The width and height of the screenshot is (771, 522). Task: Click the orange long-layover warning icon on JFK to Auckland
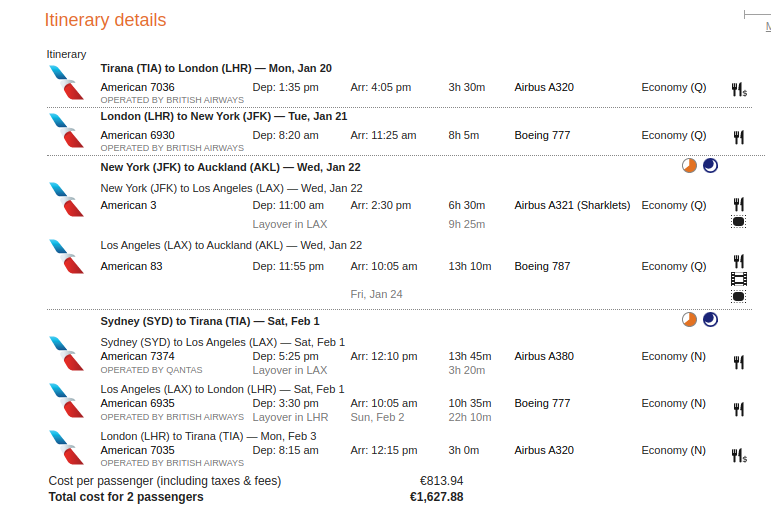(x=689, y=166)
